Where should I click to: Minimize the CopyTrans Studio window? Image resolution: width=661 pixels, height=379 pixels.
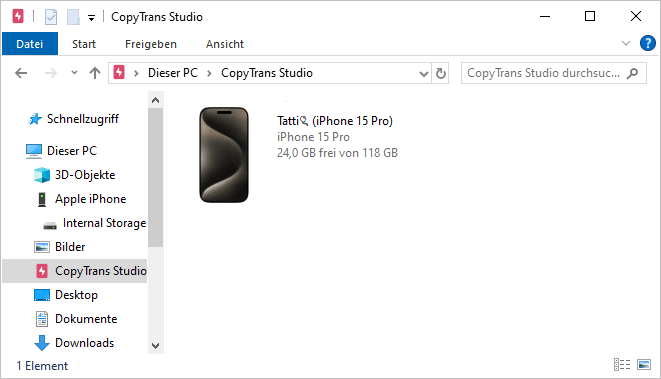[x=545, y=17]
